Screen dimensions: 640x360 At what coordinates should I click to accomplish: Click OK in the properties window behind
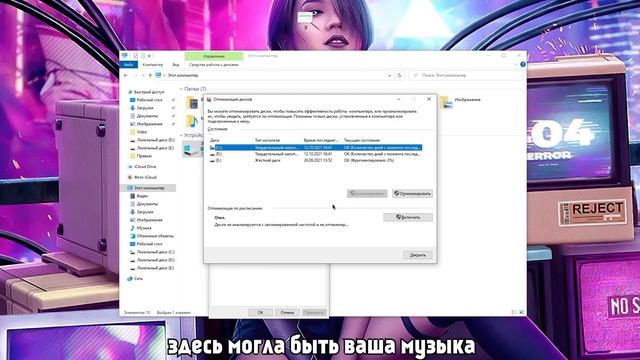tap(260, 312)
